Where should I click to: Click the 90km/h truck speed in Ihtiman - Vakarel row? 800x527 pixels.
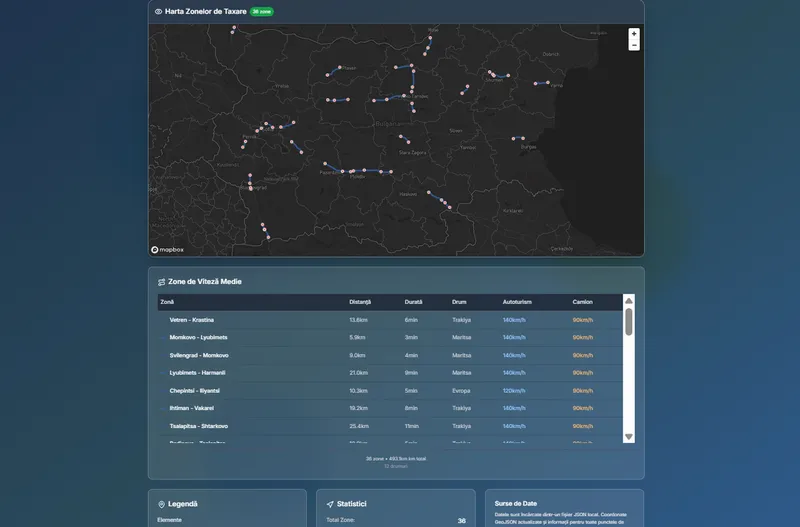click(x=583, y=408)
